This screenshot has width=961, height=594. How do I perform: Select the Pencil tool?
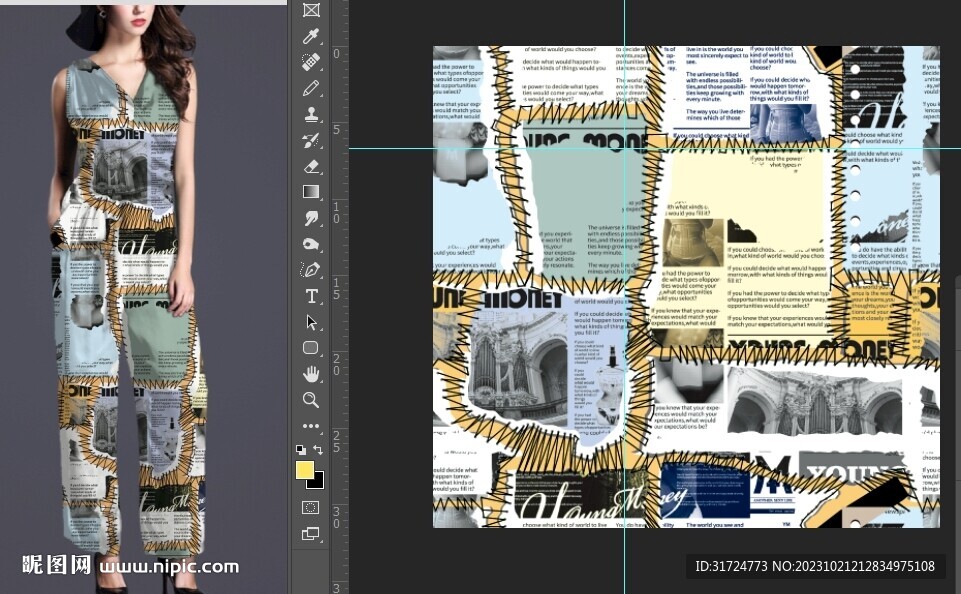(x=311, y=88)
